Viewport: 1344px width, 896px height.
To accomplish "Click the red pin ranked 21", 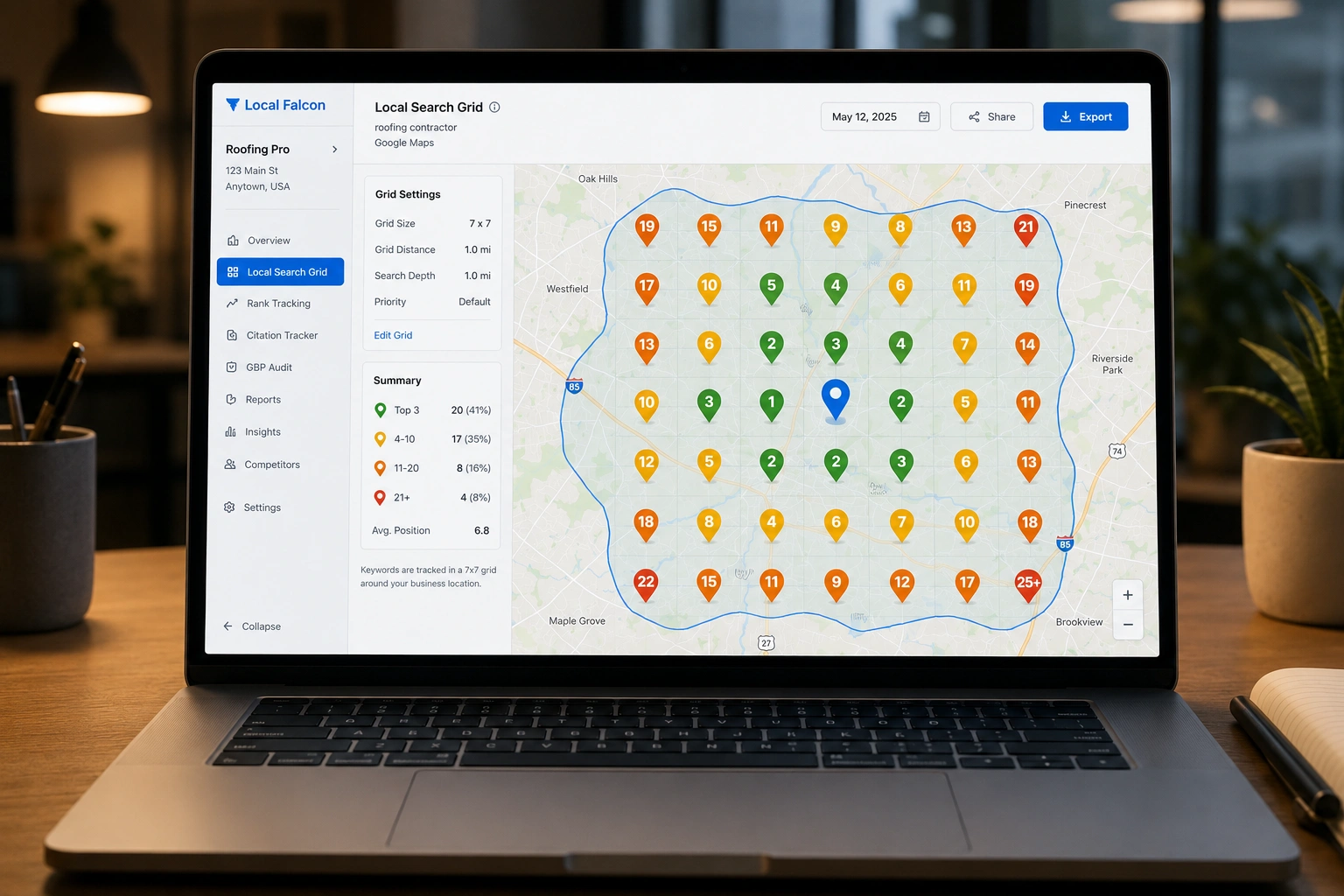I will tap(1026, 230).
